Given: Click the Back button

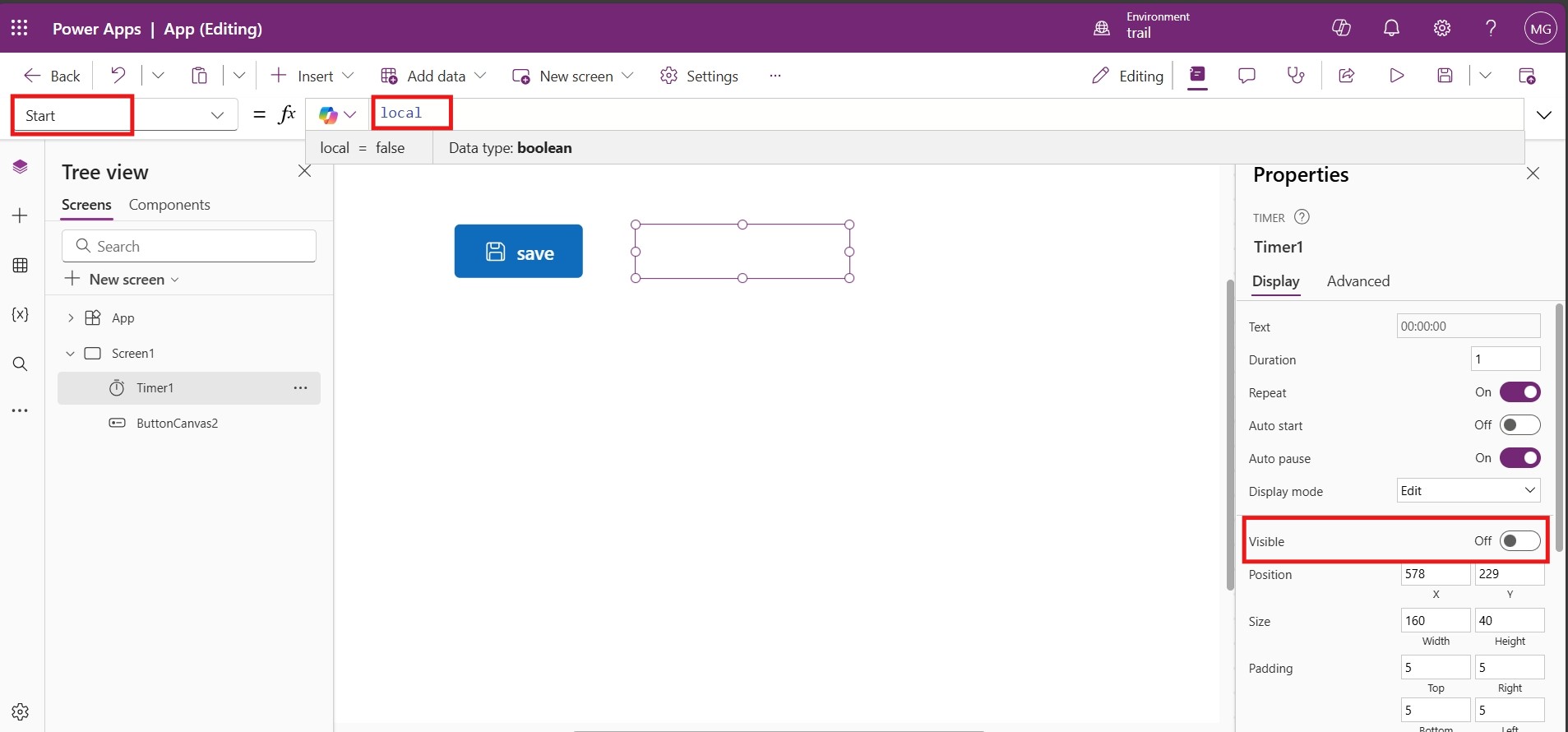Looking at the screenshot, I should 53,76.
